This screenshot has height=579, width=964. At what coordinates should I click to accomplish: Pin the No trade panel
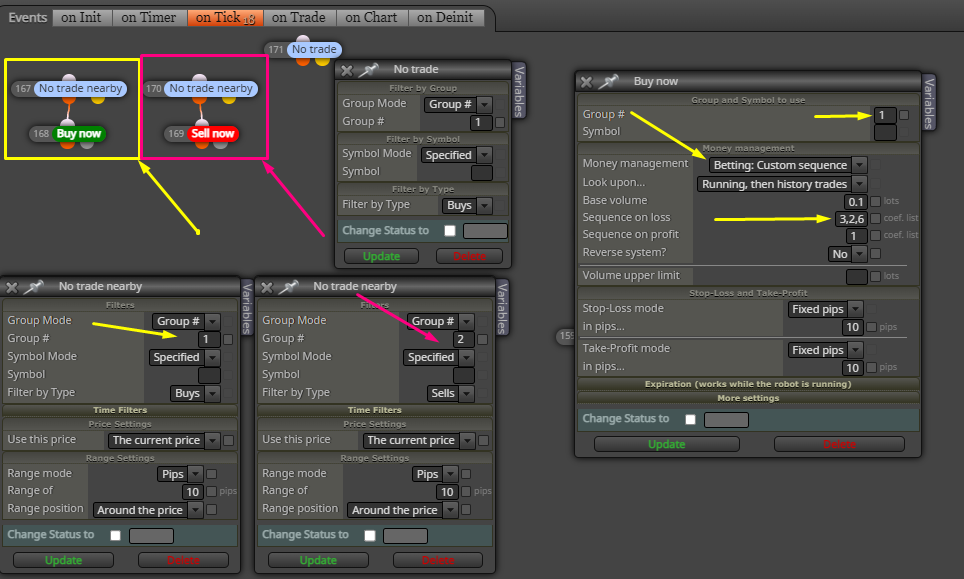tap(368, 70)
